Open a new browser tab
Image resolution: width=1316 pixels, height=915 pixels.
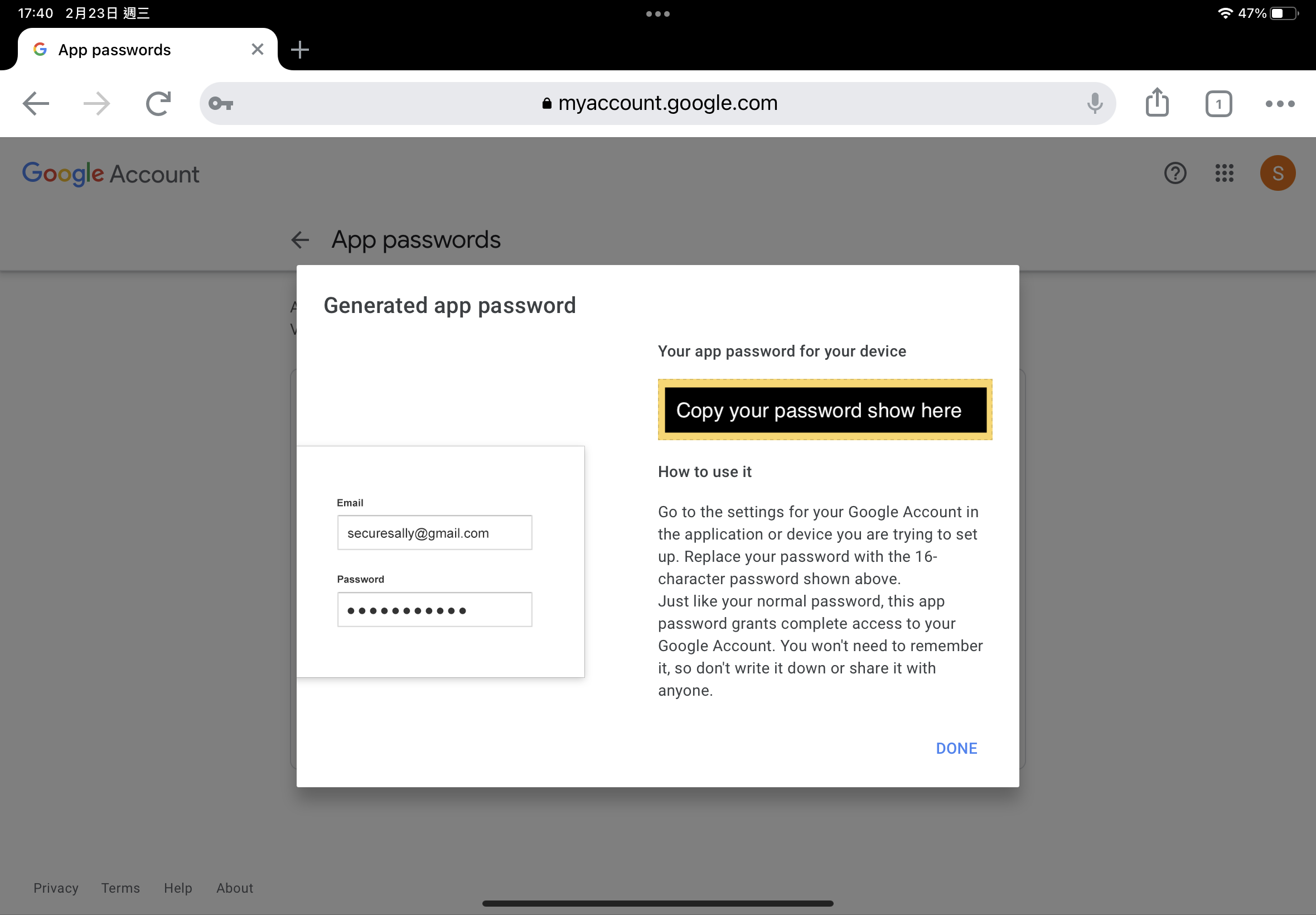(x=299, y=50)
